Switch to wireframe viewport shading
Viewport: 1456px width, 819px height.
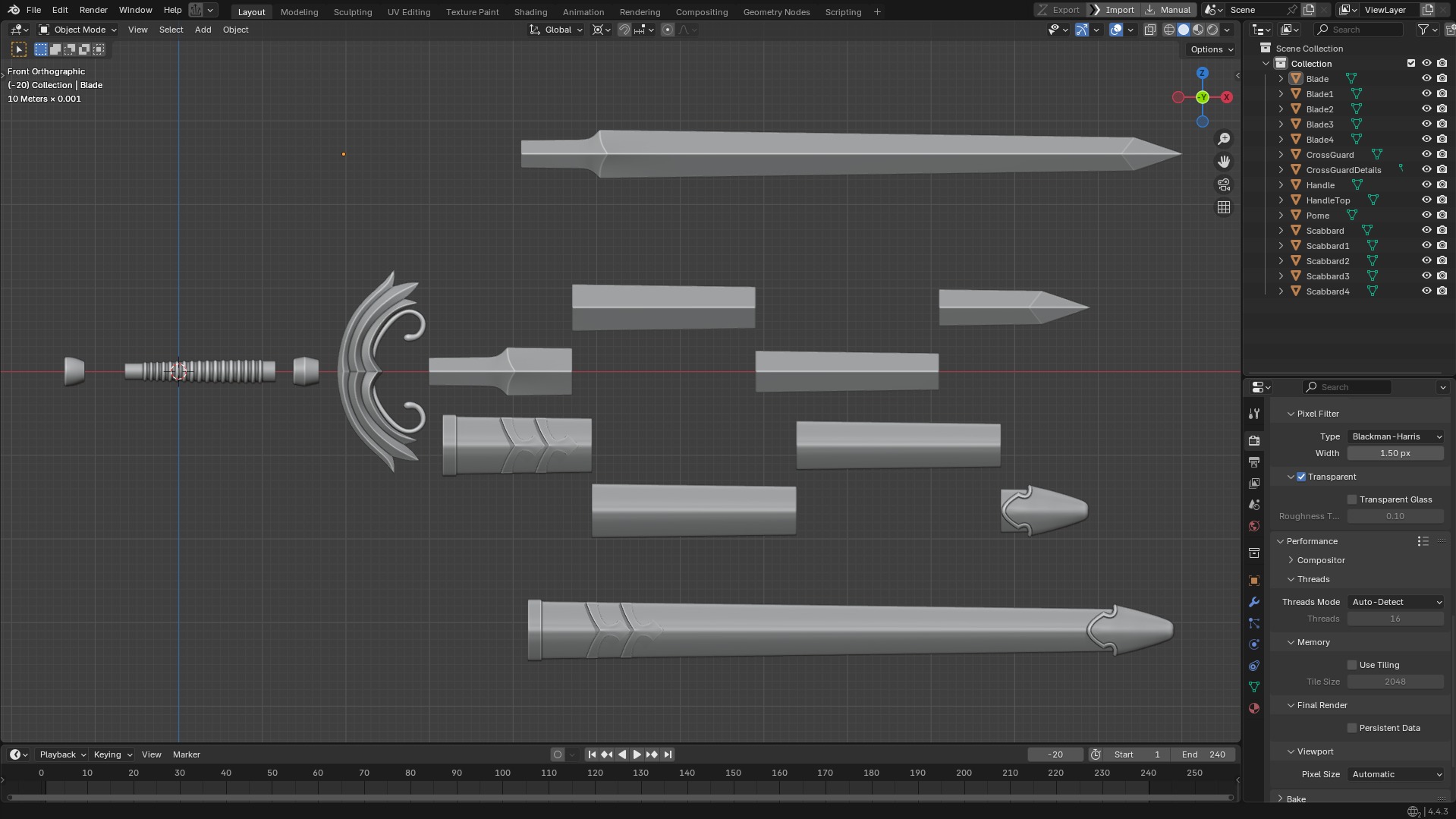[1169, 30]
